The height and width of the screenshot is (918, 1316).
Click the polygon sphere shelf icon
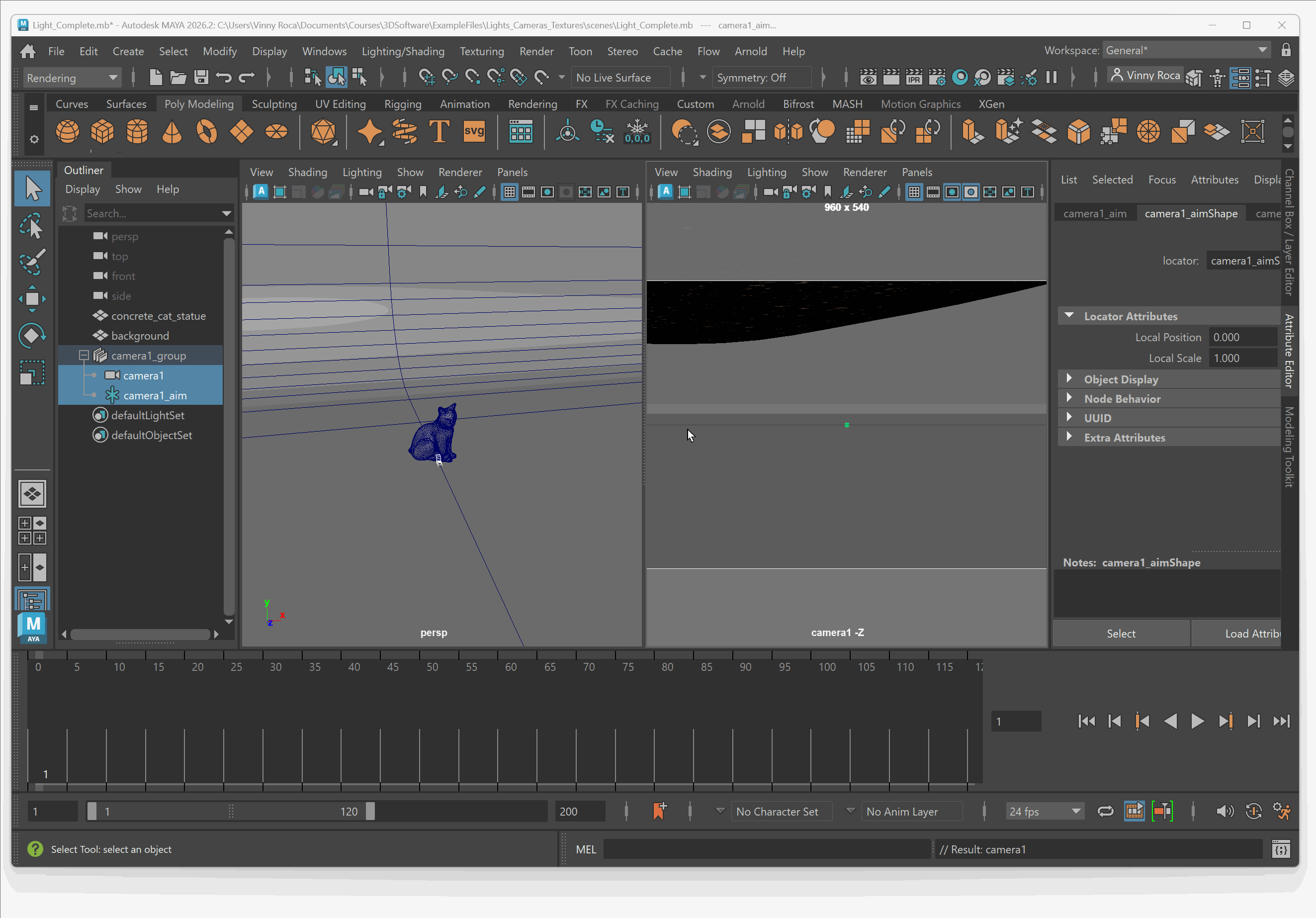pos(68,132)
